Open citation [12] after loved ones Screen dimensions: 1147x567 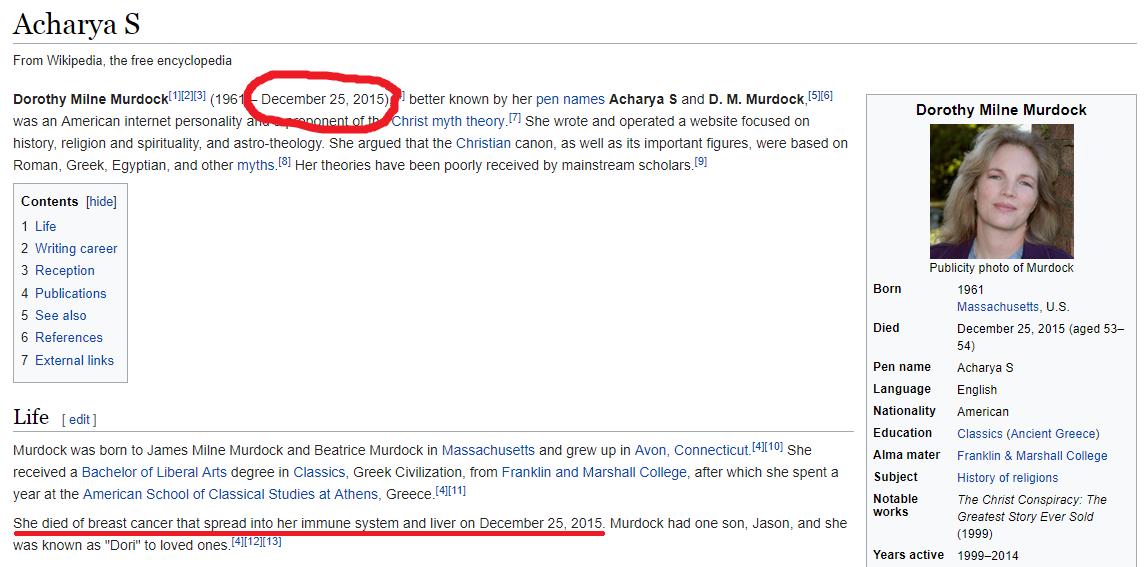pos(253,541)
